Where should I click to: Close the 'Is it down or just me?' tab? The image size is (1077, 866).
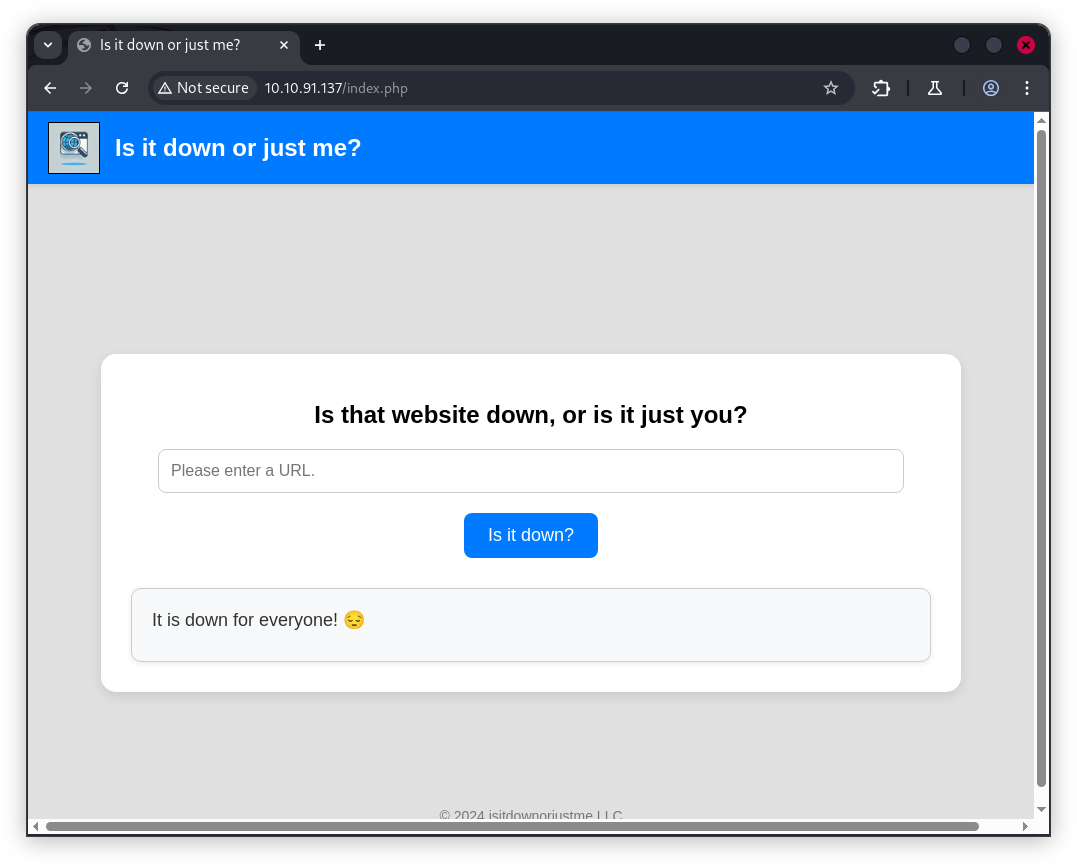pyautogui.click(x=284, y=45)
